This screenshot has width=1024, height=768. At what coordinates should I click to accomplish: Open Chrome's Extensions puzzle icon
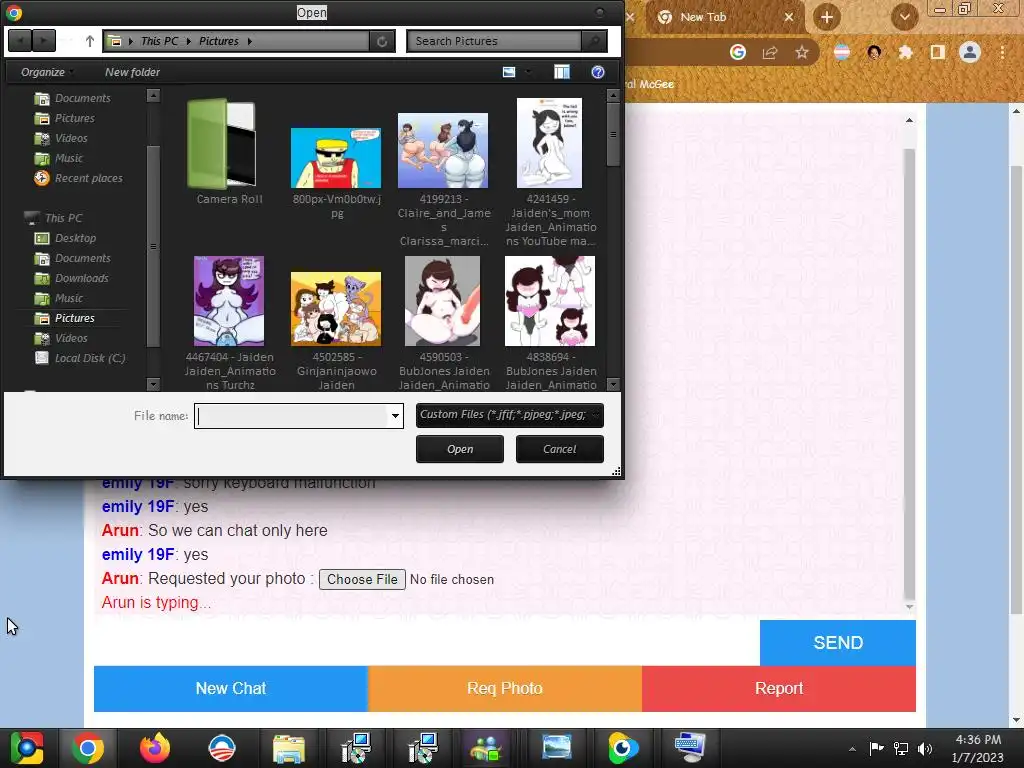[905, 52]
